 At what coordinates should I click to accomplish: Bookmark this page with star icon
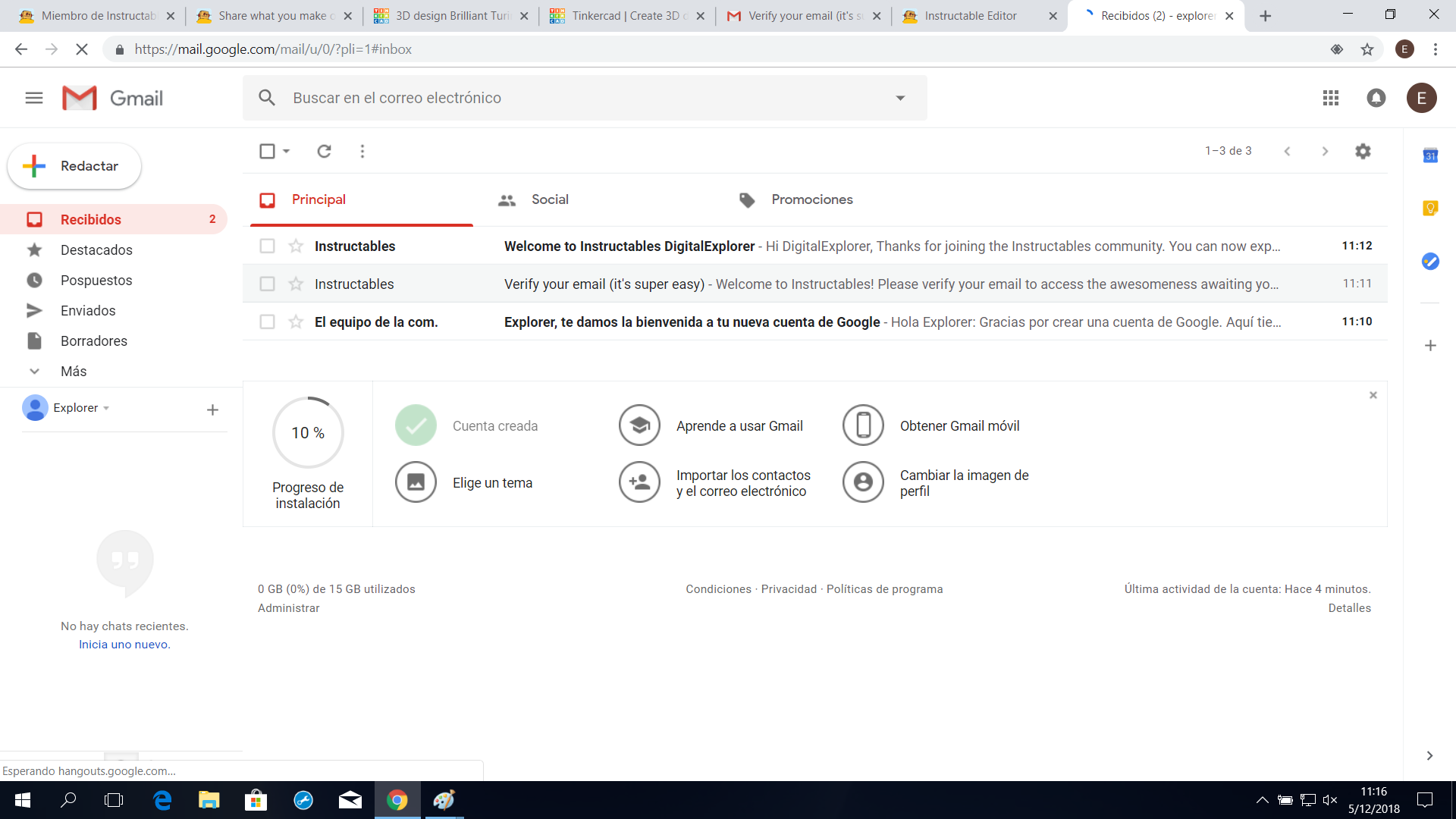point(1367,49)
